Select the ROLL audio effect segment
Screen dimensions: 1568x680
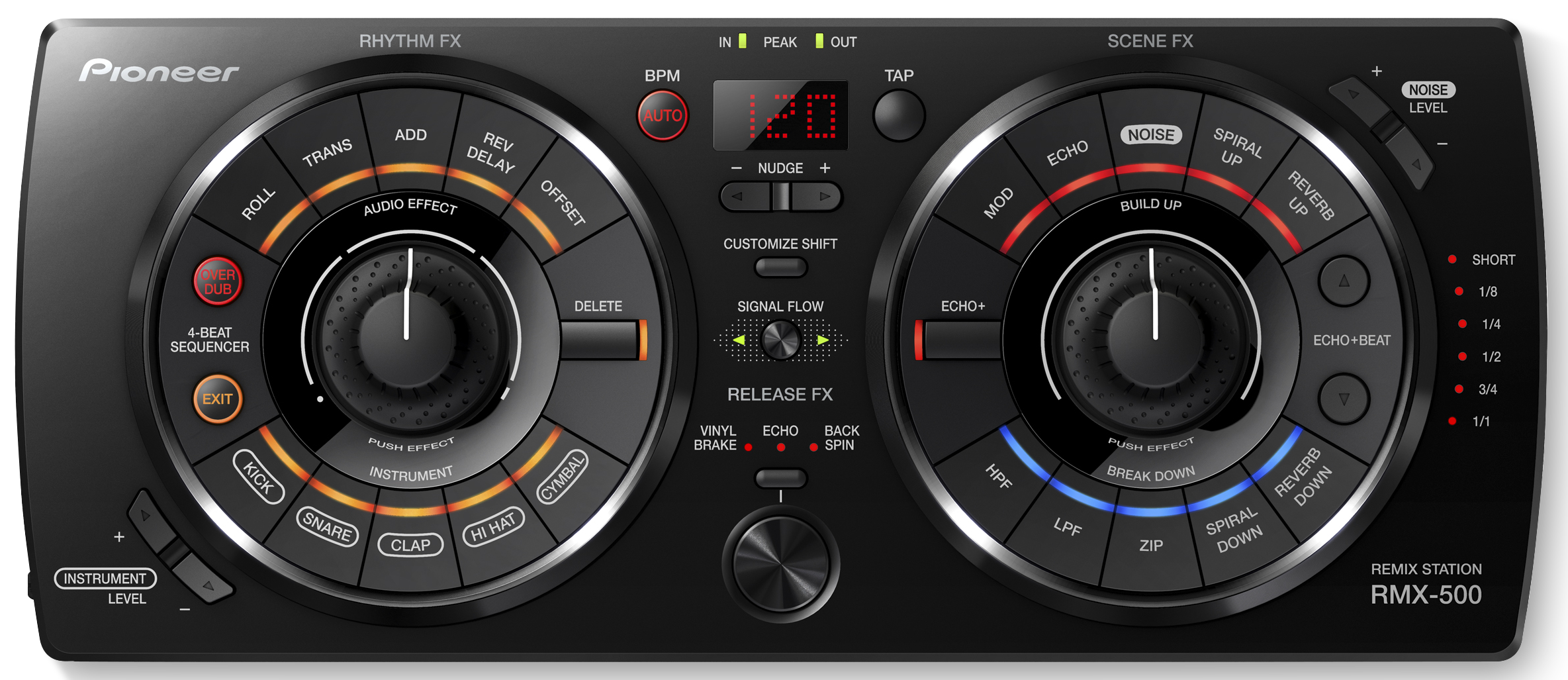pyautogui.click(x=259, y=203)
